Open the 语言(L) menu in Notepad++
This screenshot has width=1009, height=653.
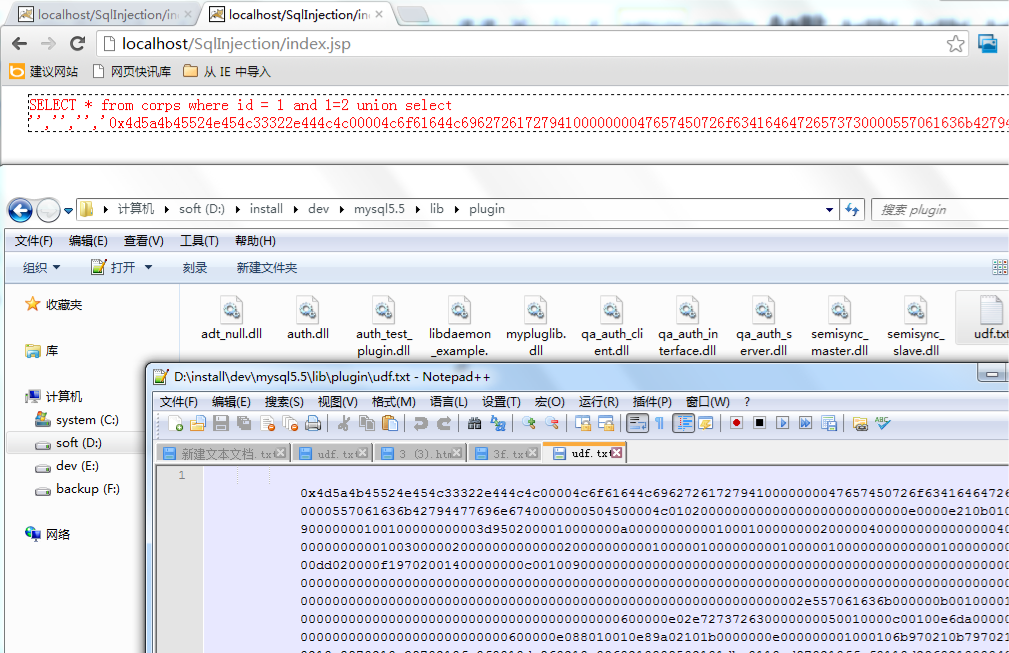[448, 402]
